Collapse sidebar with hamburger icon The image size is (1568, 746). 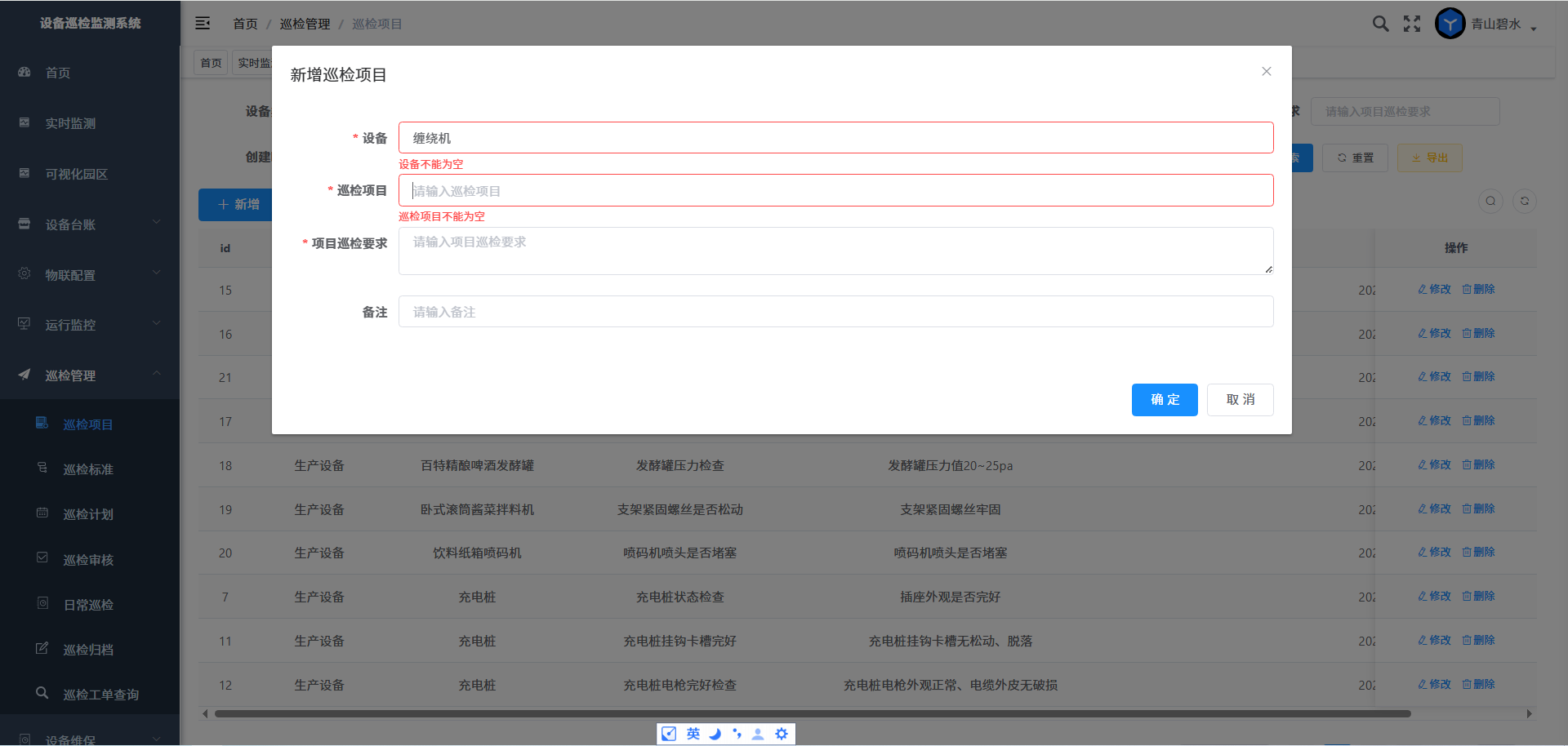point(203,24)
